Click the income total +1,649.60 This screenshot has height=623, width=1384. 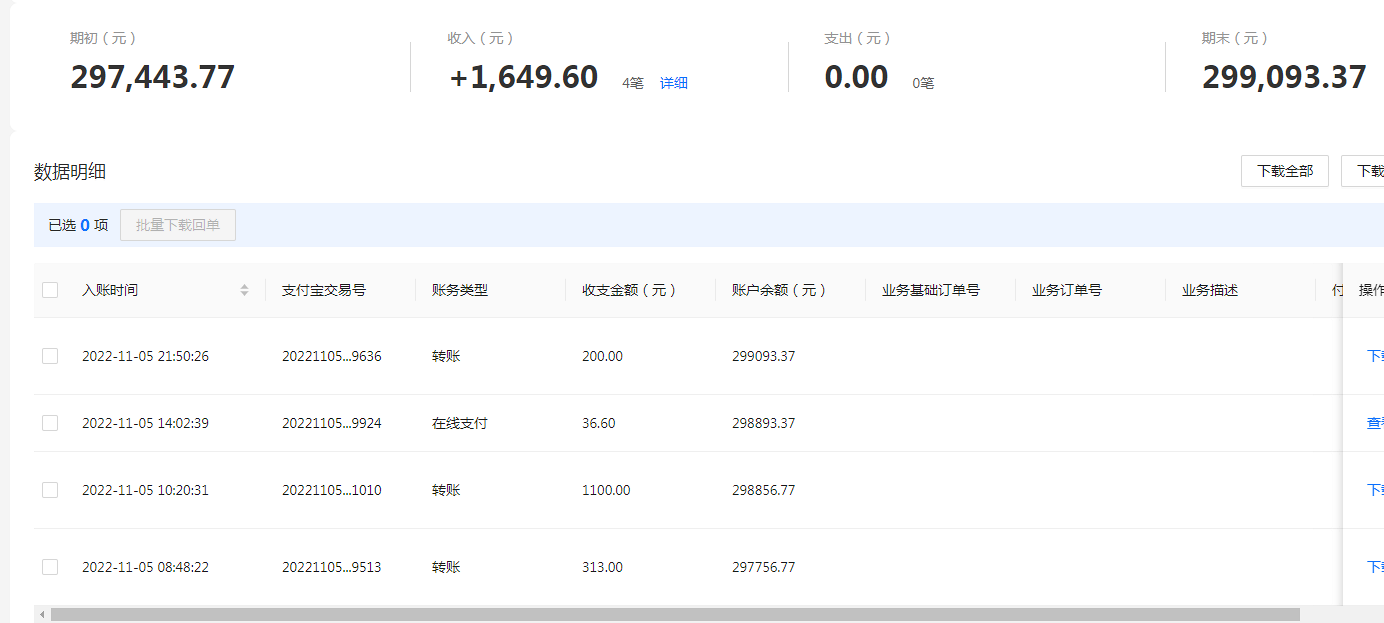[x=524, y=77]
